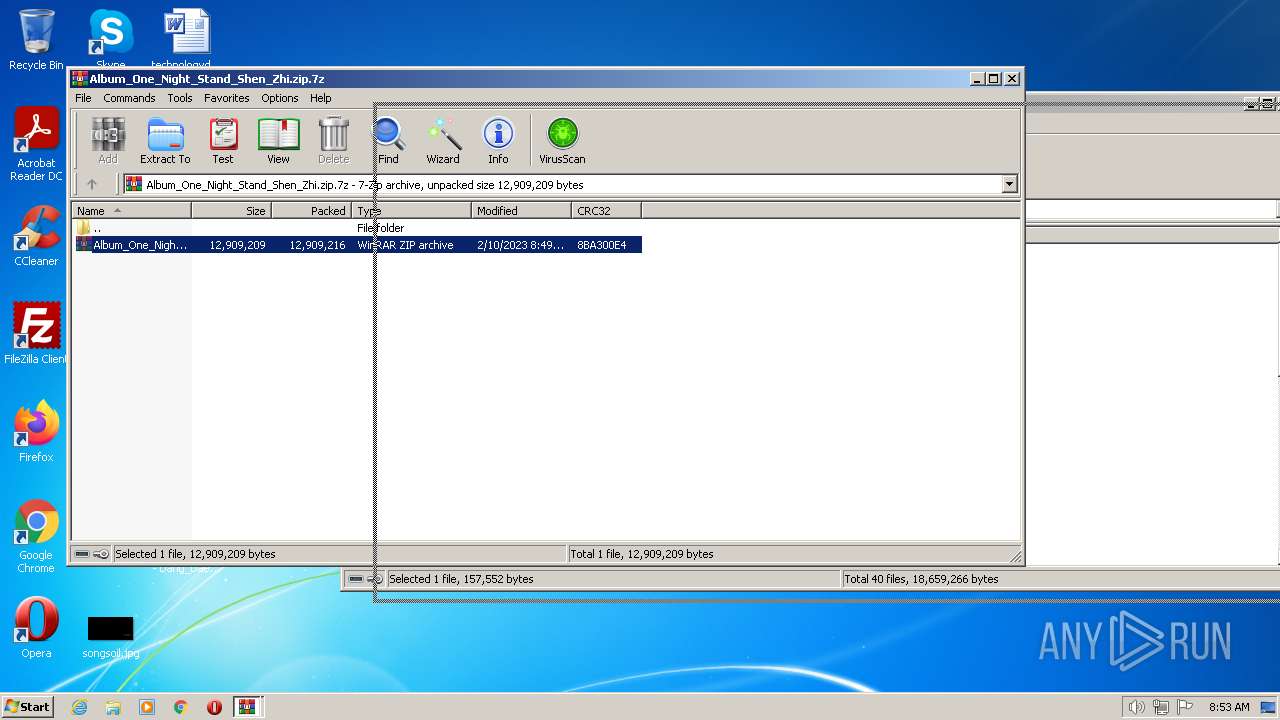The width and height of the screenshot is (1280, 720).
Task: Open Acrobat Reader DC desktop icon
Action: click(x=36, y=145)
